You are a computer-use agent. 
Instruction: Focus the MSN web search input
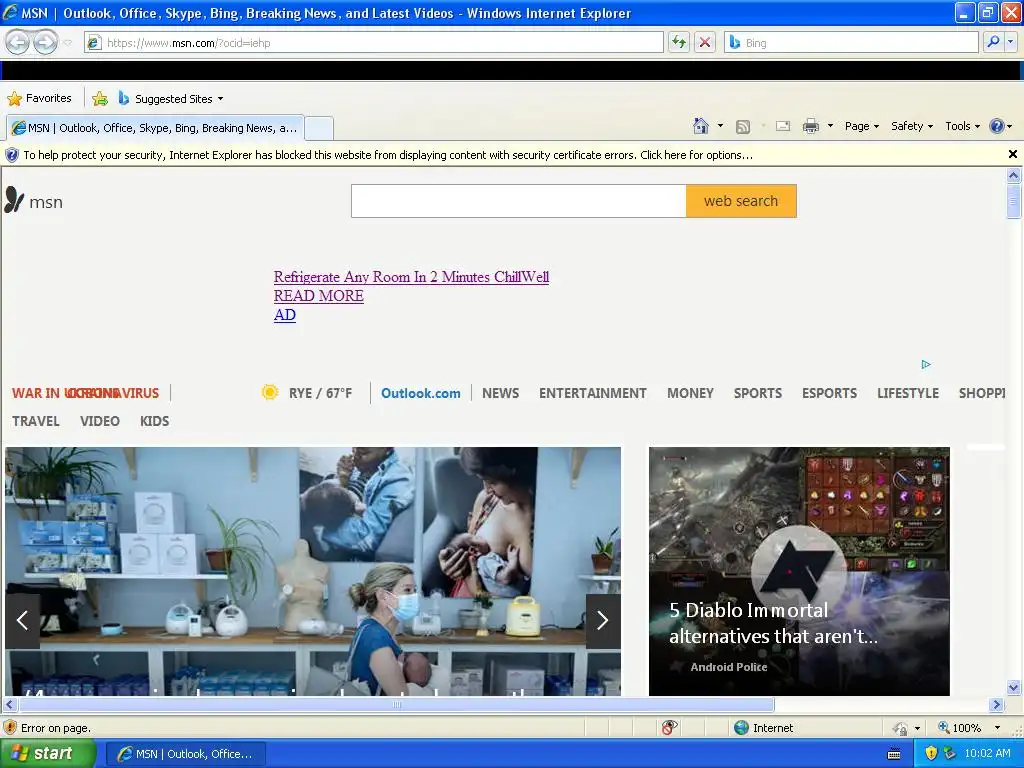coord(519,201)
